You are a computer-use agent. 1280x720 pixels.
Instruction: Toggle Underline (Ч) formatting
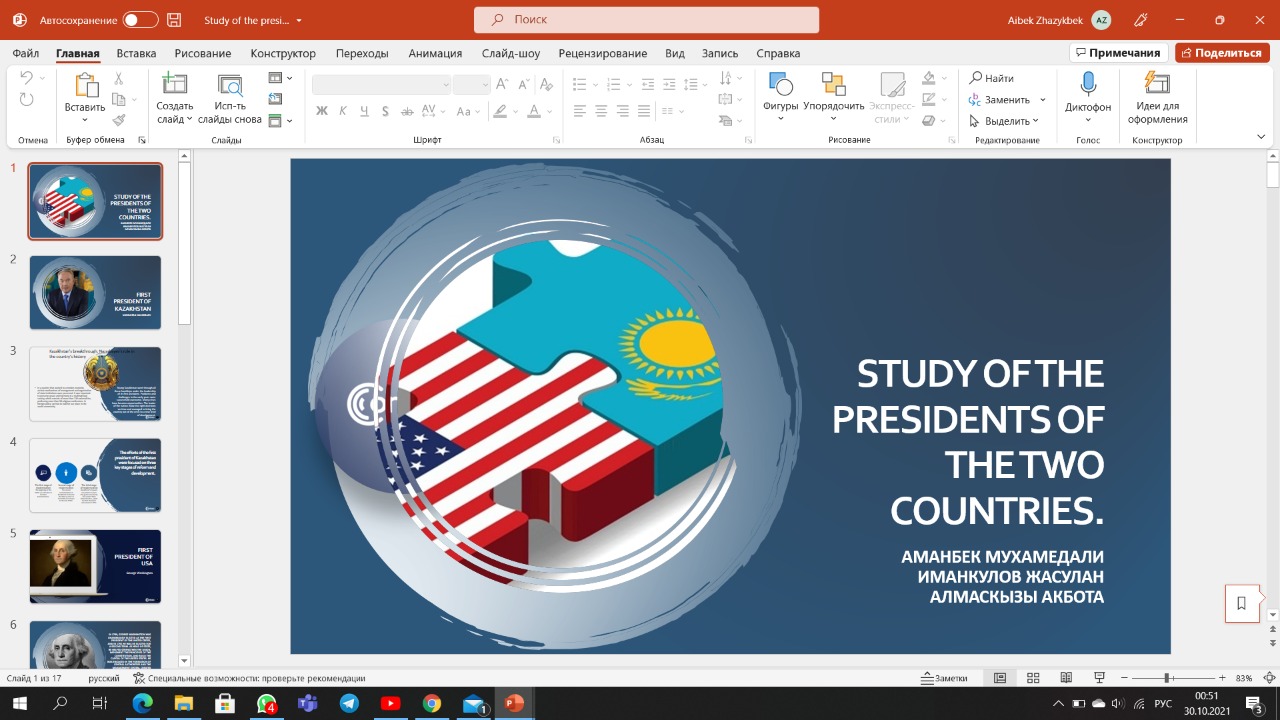(365, 111)
